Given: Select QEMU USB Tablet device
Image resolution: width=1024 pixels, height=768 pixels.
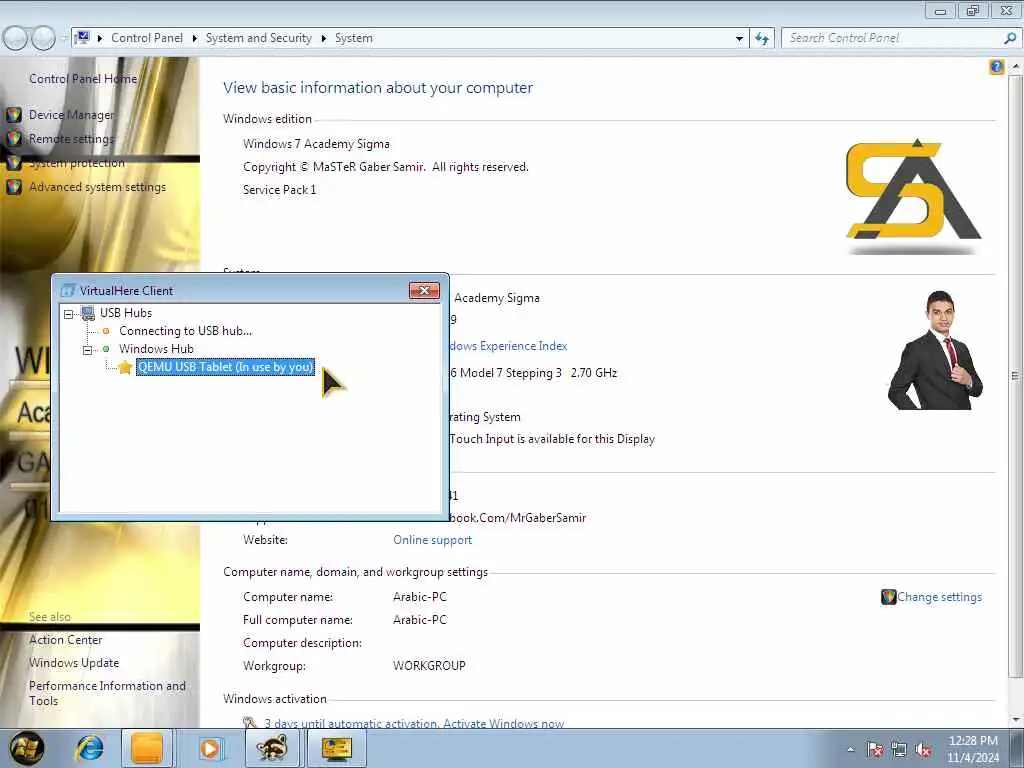Looking at the screenshot, I should click(225, 367).
